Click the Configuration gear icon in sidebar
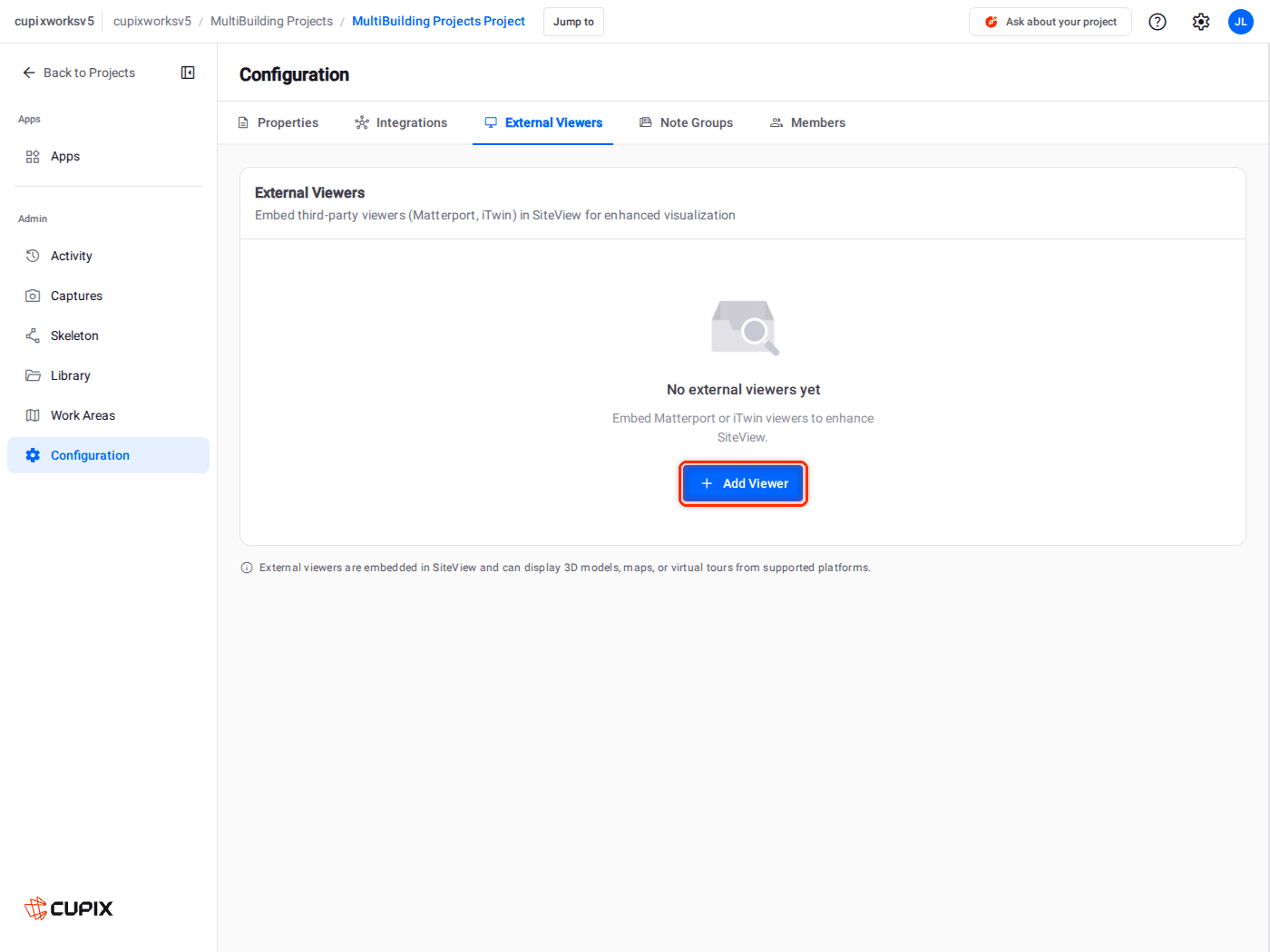1270x952 pixels. 33,455
